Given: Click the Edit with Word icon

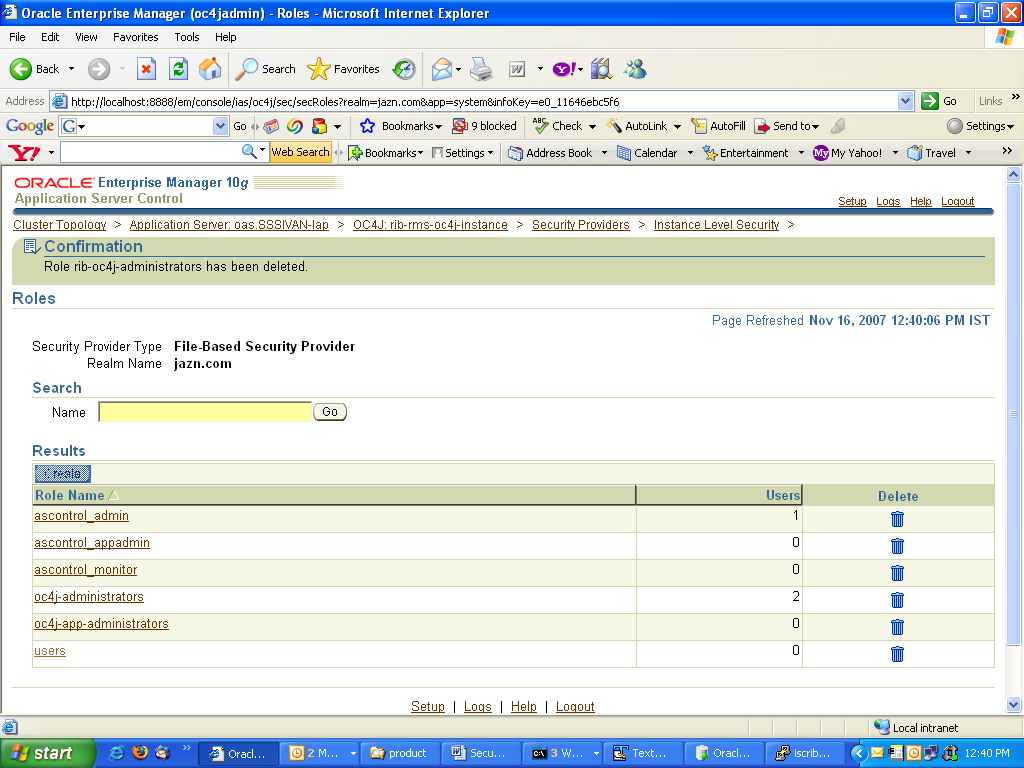Looking at the screenshot, I should (x=517, y=69).
